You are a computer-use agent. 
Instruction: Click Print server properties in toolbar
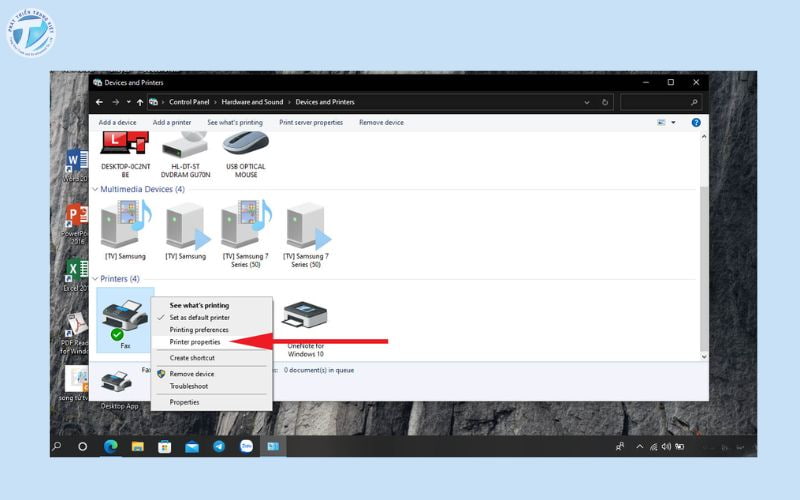point(311,122)
